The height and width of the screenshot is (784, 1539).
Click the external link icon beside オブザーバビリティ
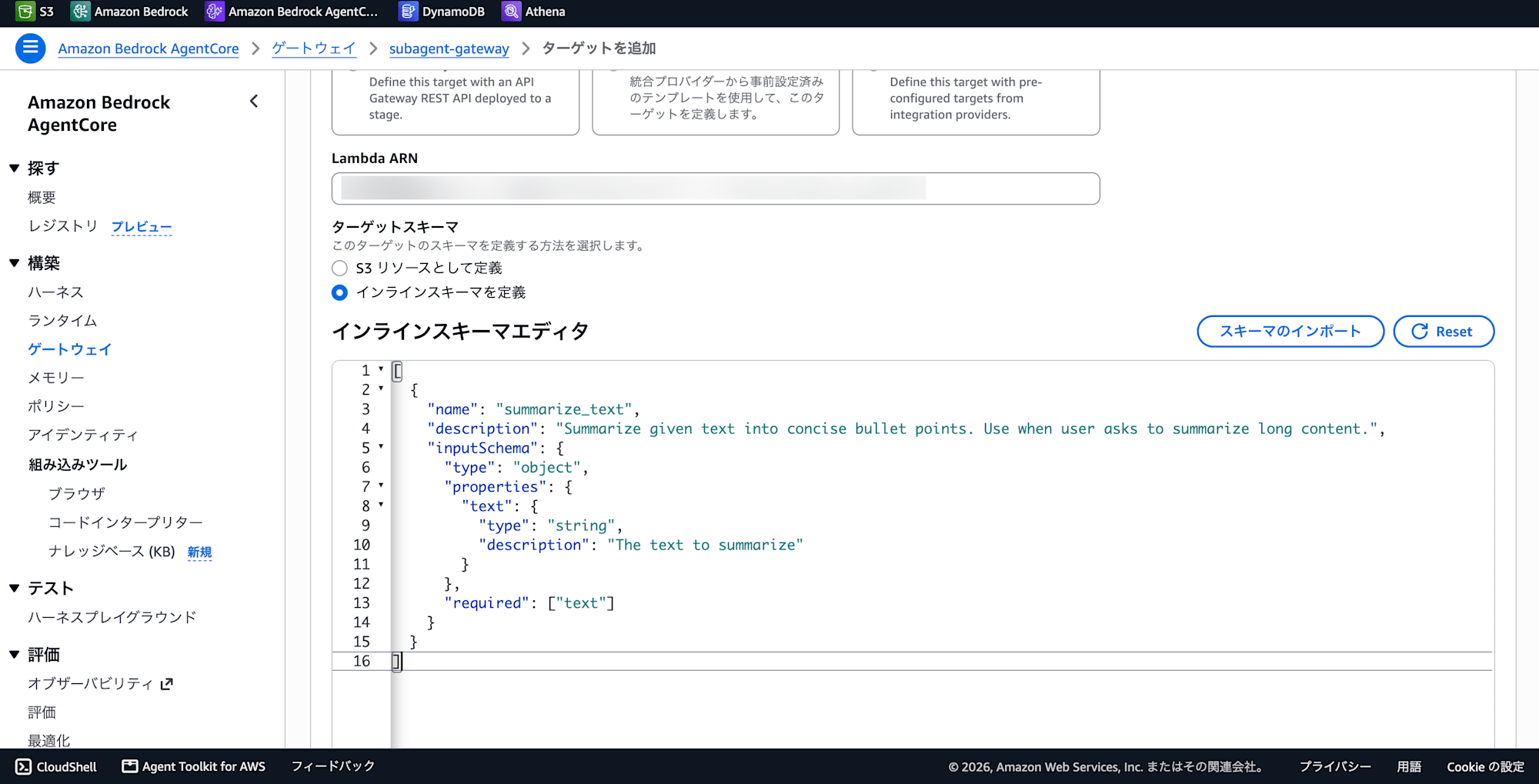[167, 684]
